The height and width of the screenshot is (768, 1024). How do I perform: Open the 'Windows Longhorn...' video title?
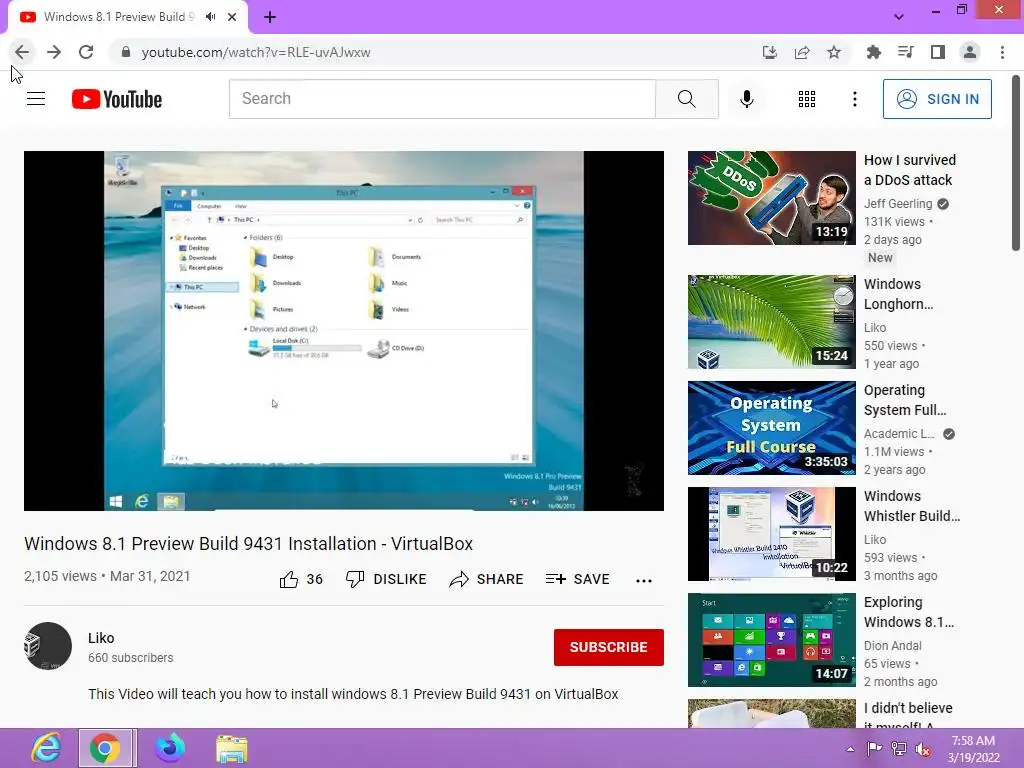[x=899, y=294]
